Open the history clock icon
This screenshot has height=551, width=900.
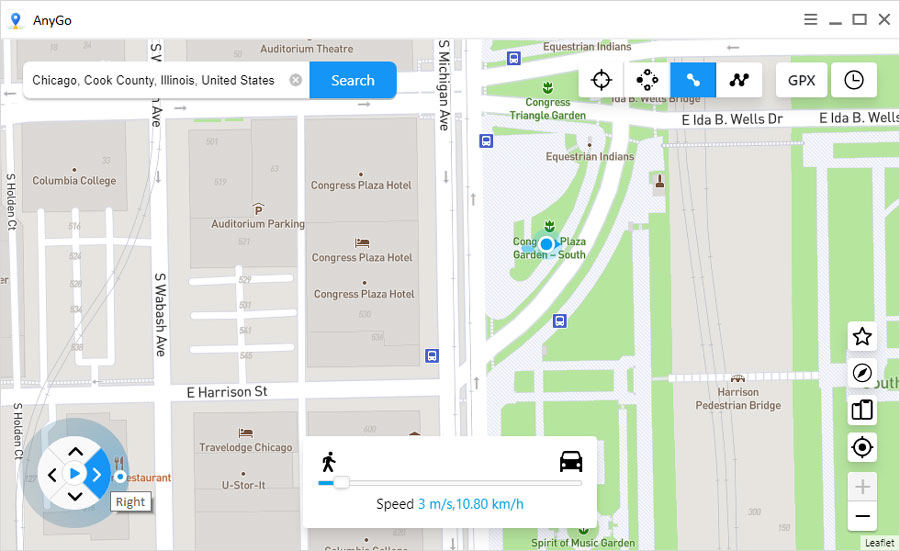pos(853,80)
